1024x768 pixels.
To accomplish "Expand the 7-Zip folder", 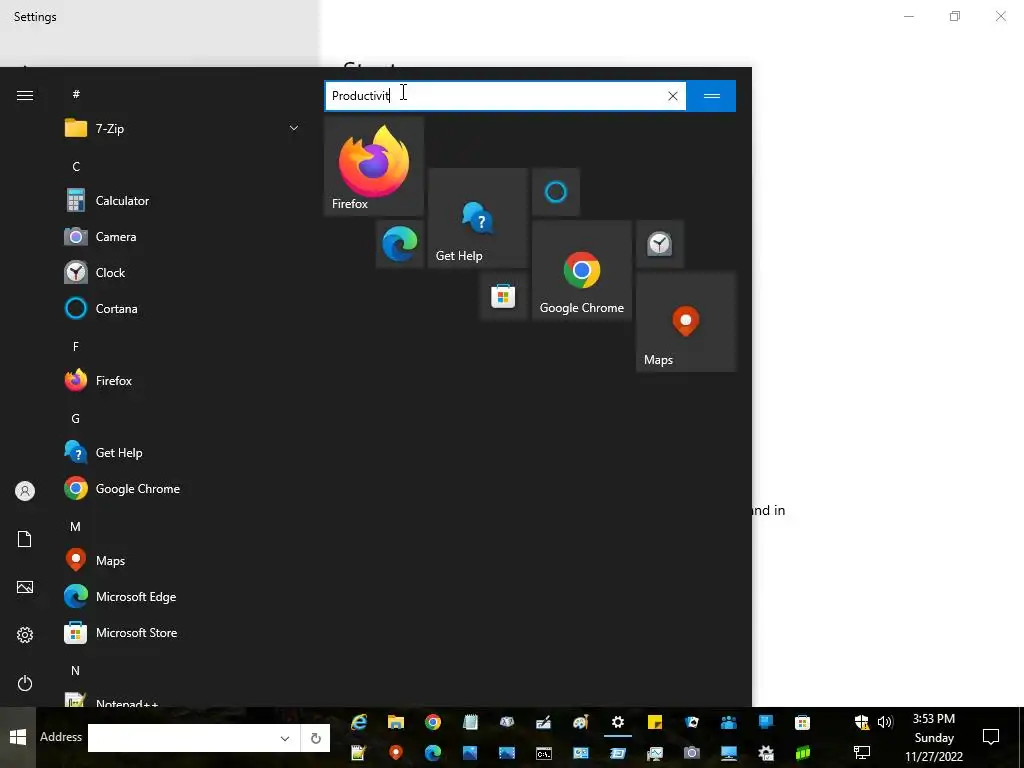I will (x=183, y=129).
